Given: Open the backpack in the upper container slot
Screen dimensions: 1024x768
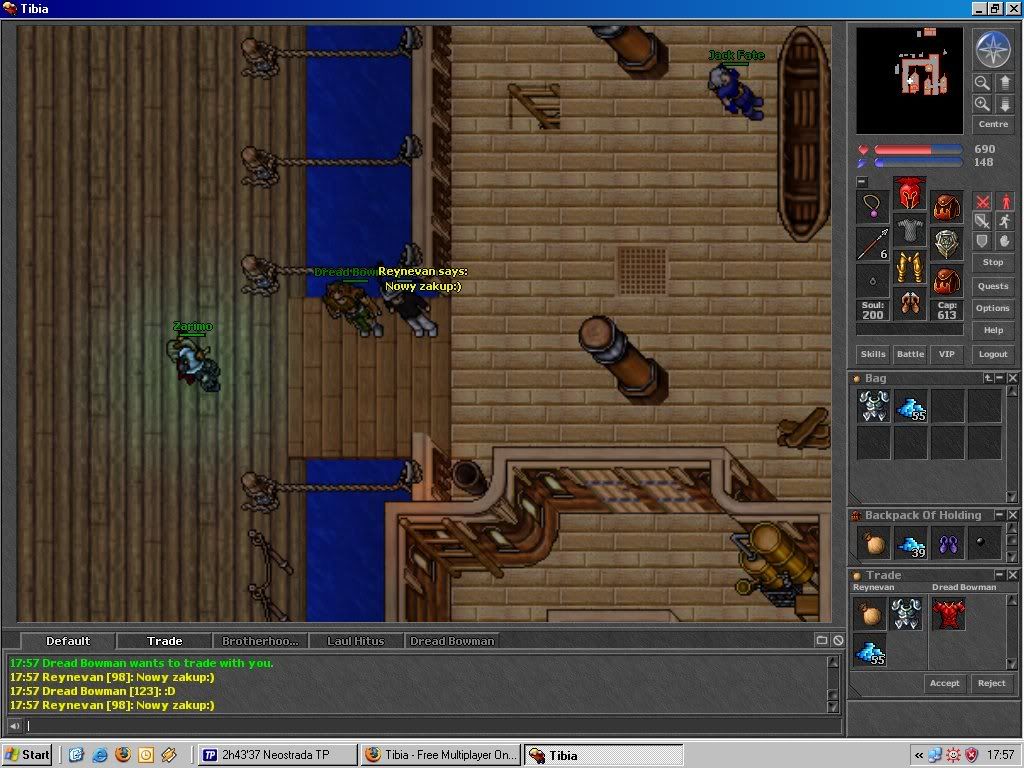Looking at the screenshot, I should point(946,207).
